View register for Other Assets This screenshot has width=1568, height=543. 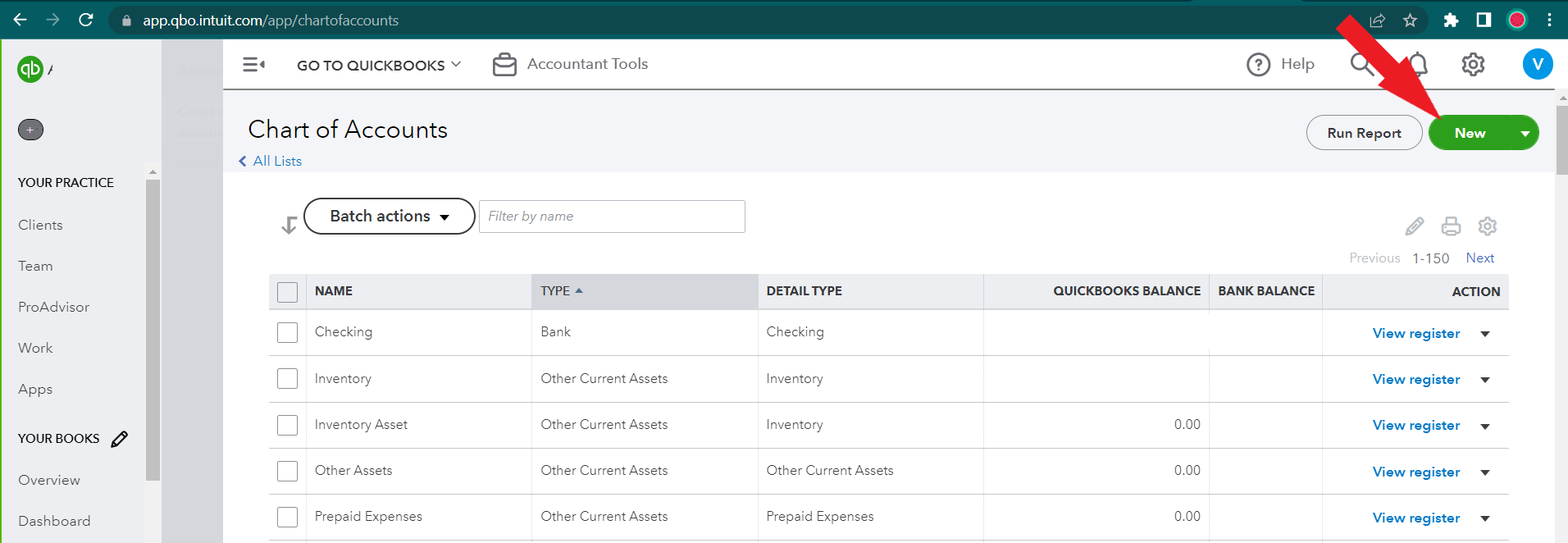click(x=1416, y=472)
